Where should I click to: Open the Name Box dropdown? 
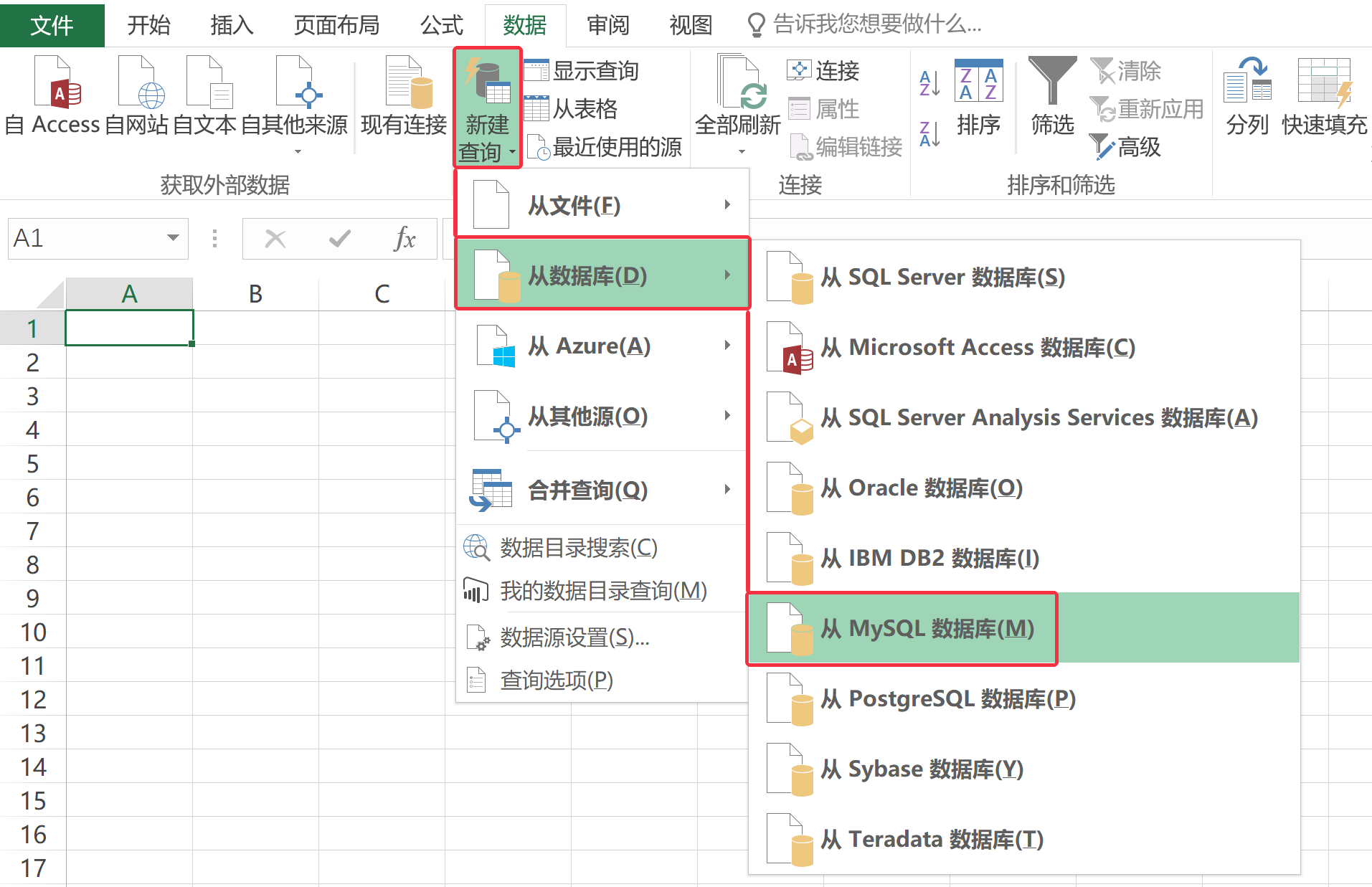click(171, 238)
